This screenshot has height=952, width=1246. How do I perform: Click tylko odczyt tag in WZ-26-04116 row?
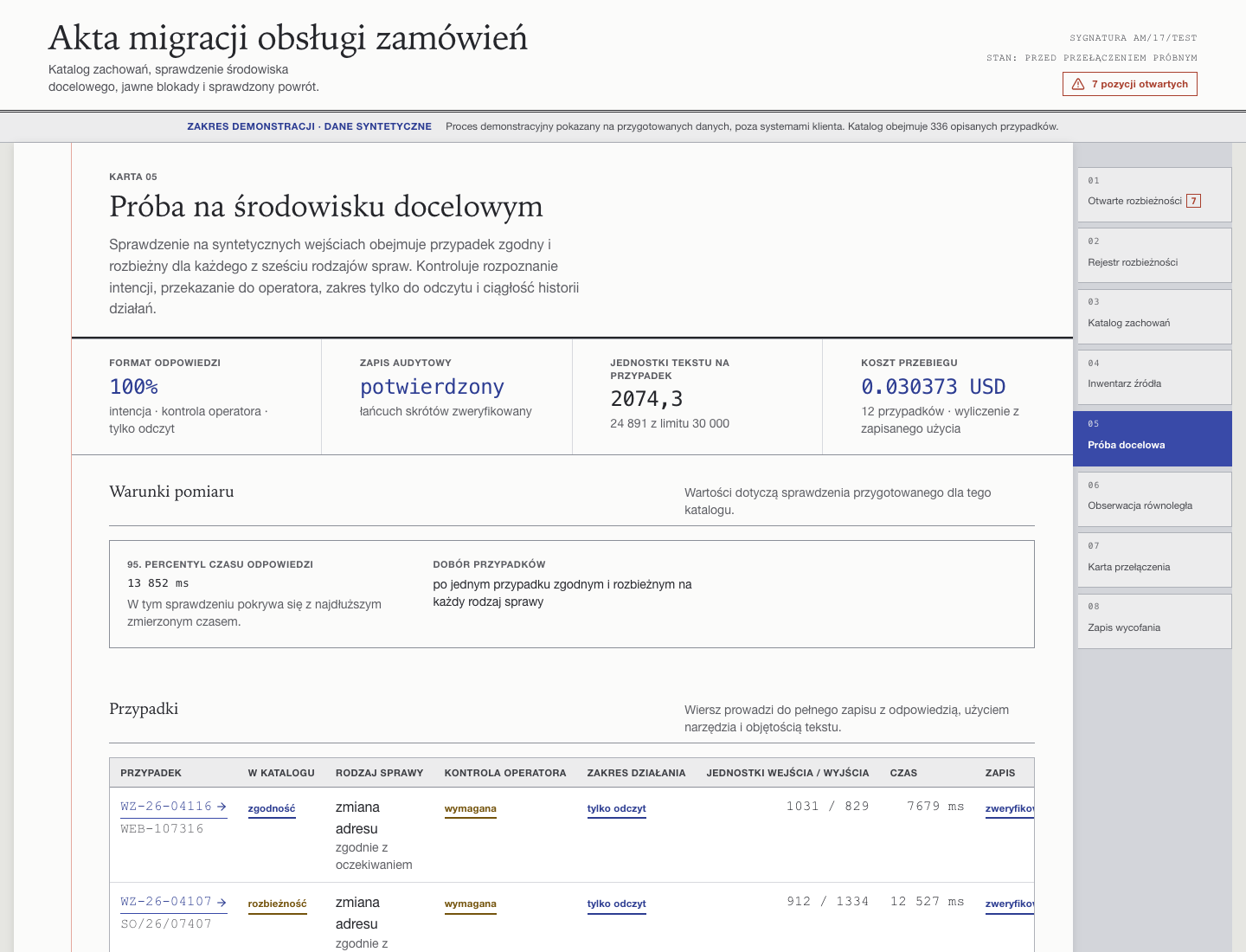pos(617,809)
